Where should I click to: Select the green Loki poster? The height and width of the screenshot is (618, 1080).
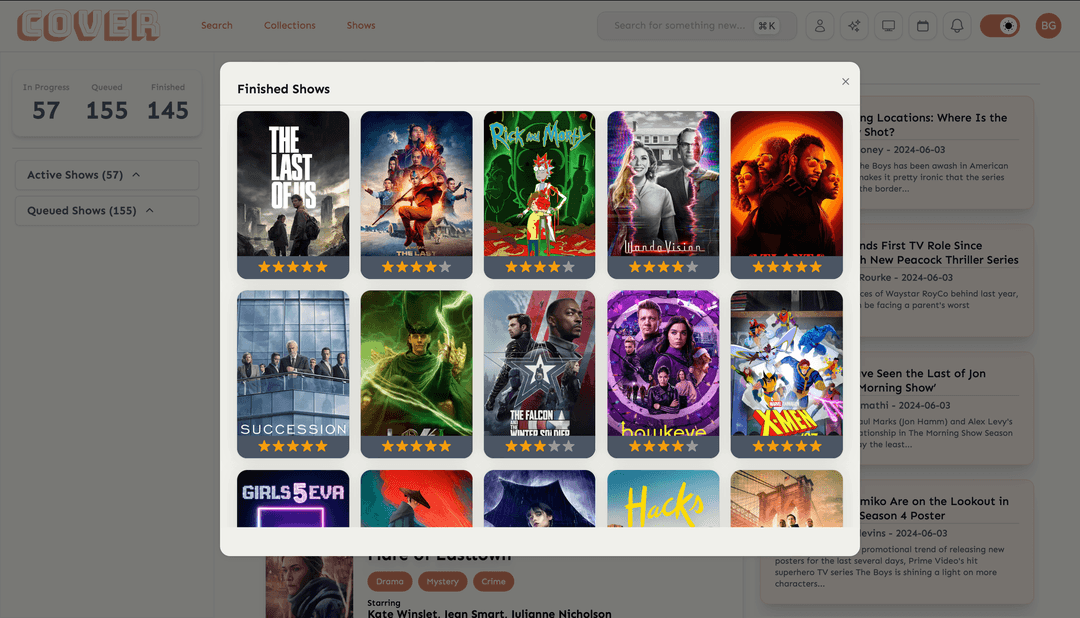[x=417, y=363]
